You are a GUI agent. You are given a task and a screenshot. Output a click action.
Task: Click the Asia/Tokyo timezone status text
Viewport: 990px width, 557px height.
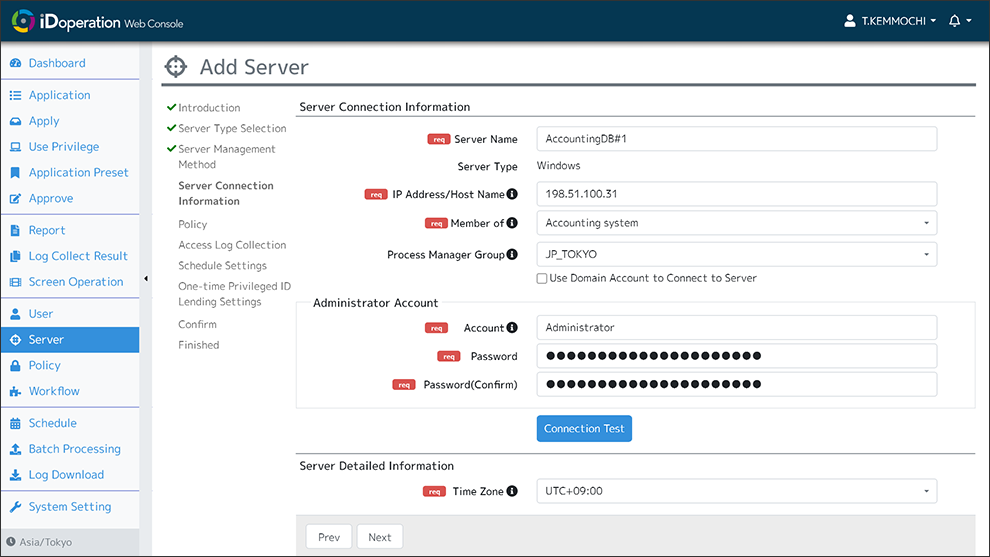click(45, 542)
